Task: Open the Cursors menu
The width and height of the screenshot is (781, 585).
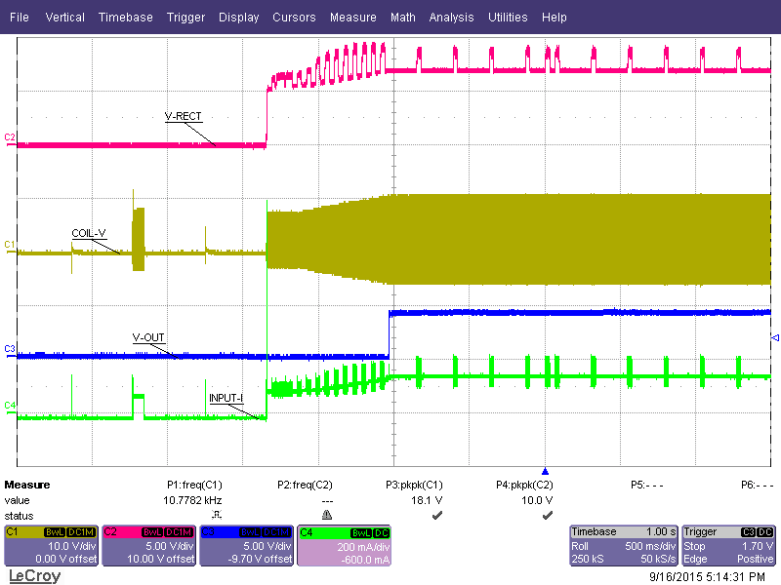Action: [294, 17]
